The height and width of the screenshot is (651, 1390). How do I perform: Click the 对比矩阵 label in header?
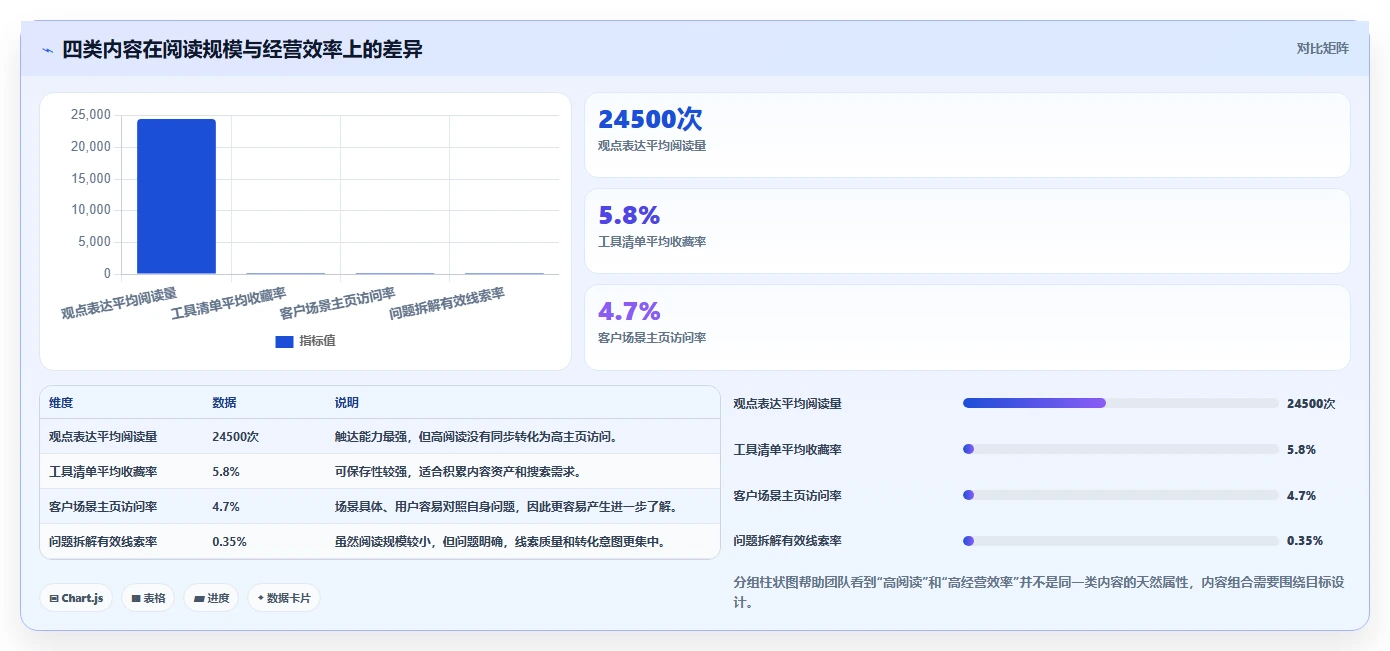[1322, 48]
